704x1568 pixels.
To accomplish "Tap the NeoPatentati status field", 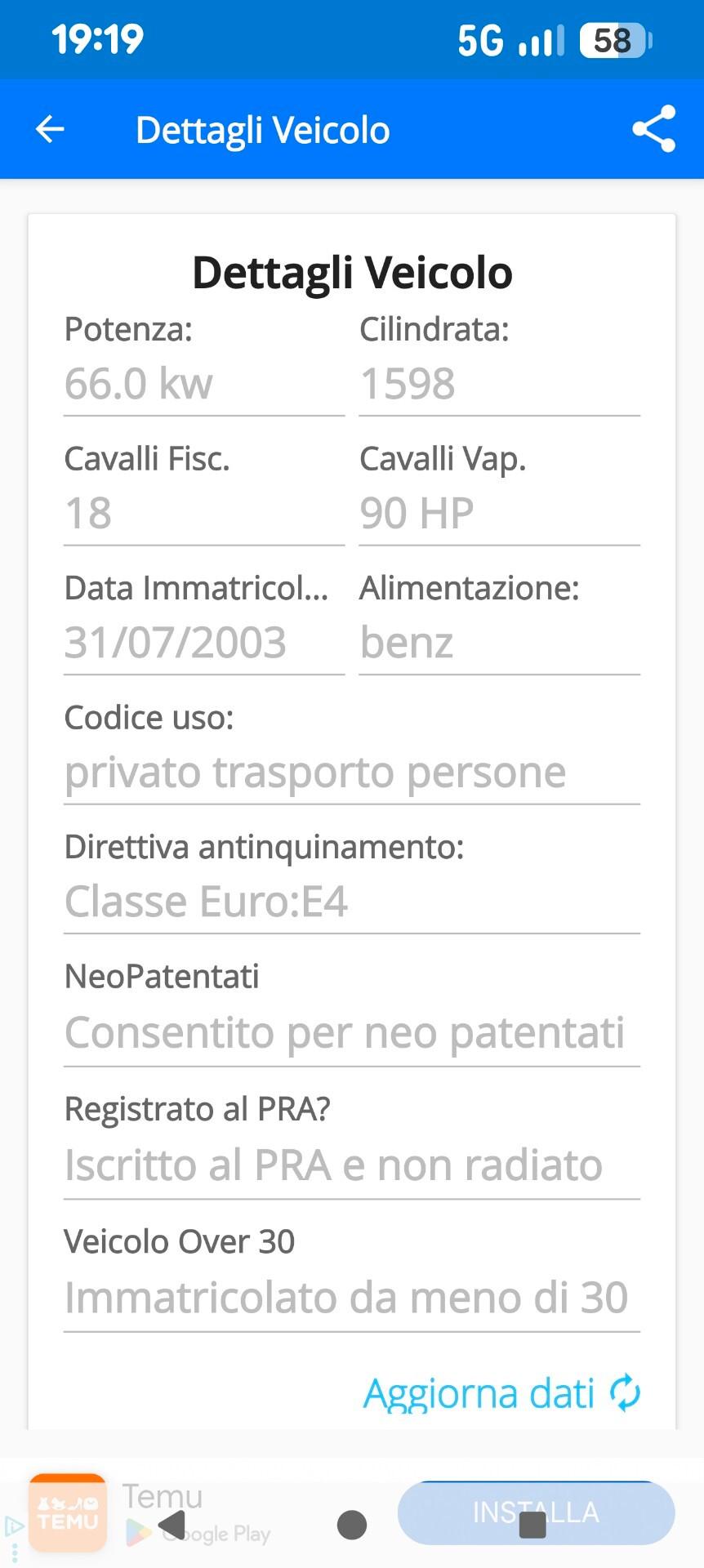I will (351, 1033).
